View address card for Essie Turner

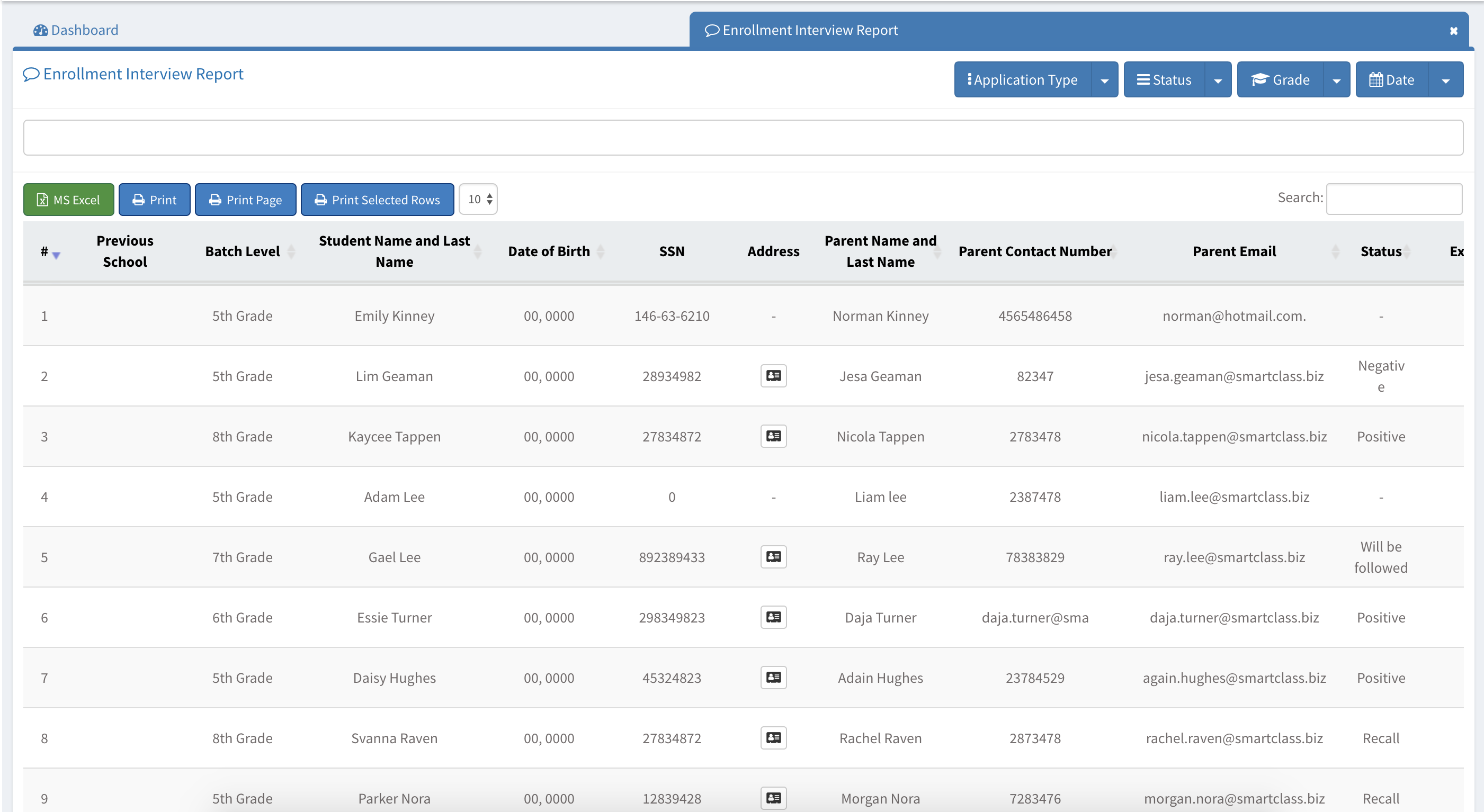coord(773,617)
